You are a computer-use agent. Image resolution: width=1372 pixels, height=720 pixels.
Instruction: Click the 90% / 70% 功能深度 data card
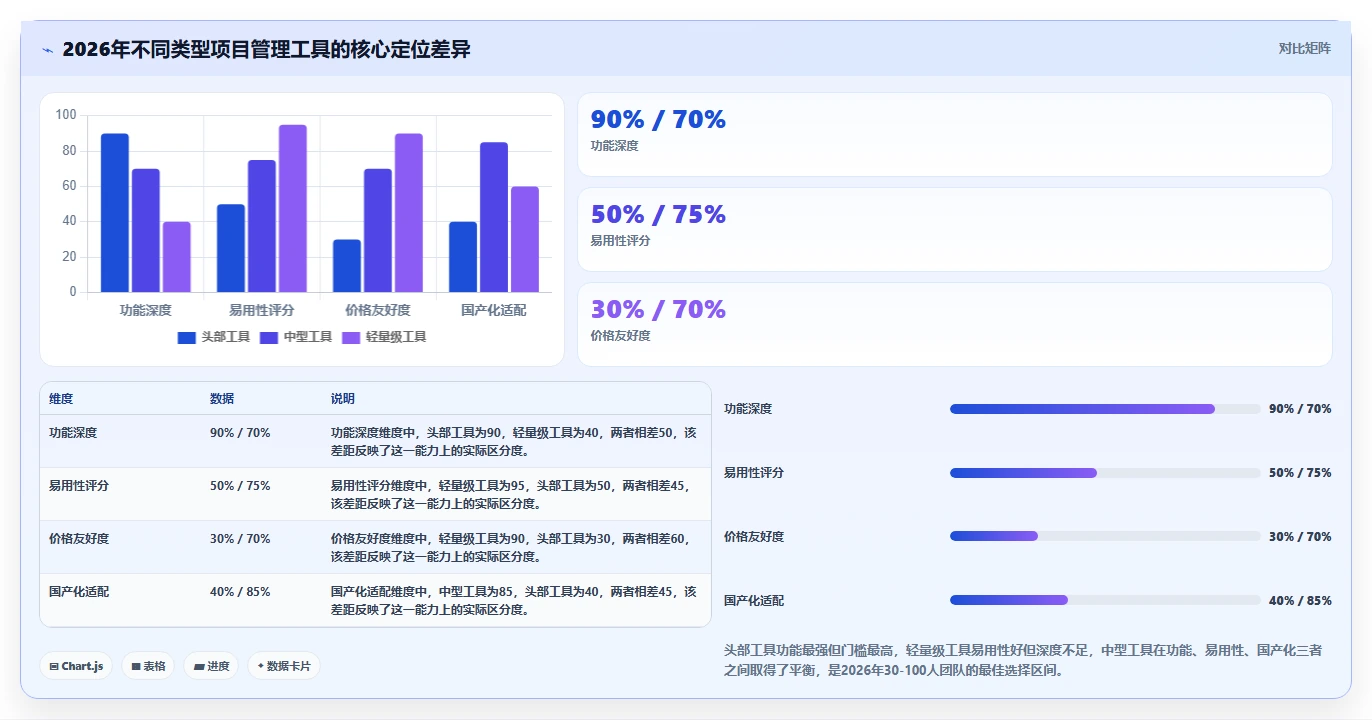point(955,135)
